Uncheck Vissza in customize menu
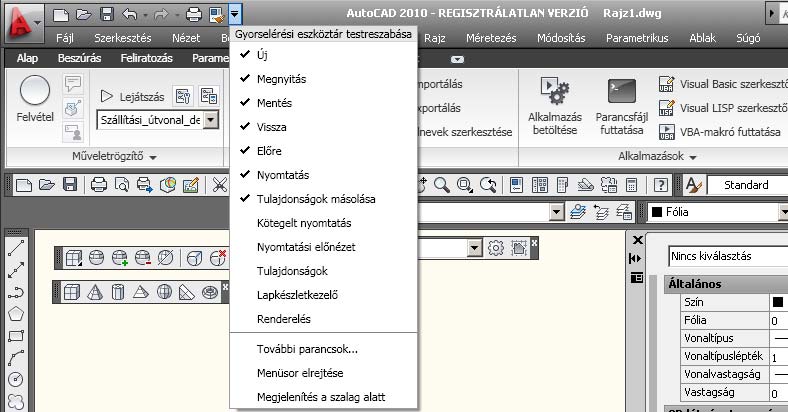 pyautogui.click(x=323, y=127)
